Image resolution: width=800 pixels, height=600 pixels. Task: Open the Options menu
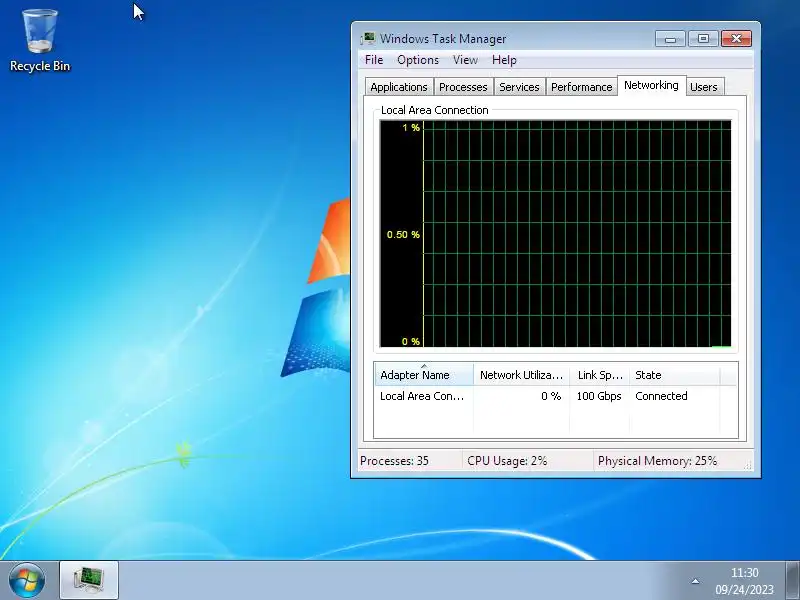(418, 60)
